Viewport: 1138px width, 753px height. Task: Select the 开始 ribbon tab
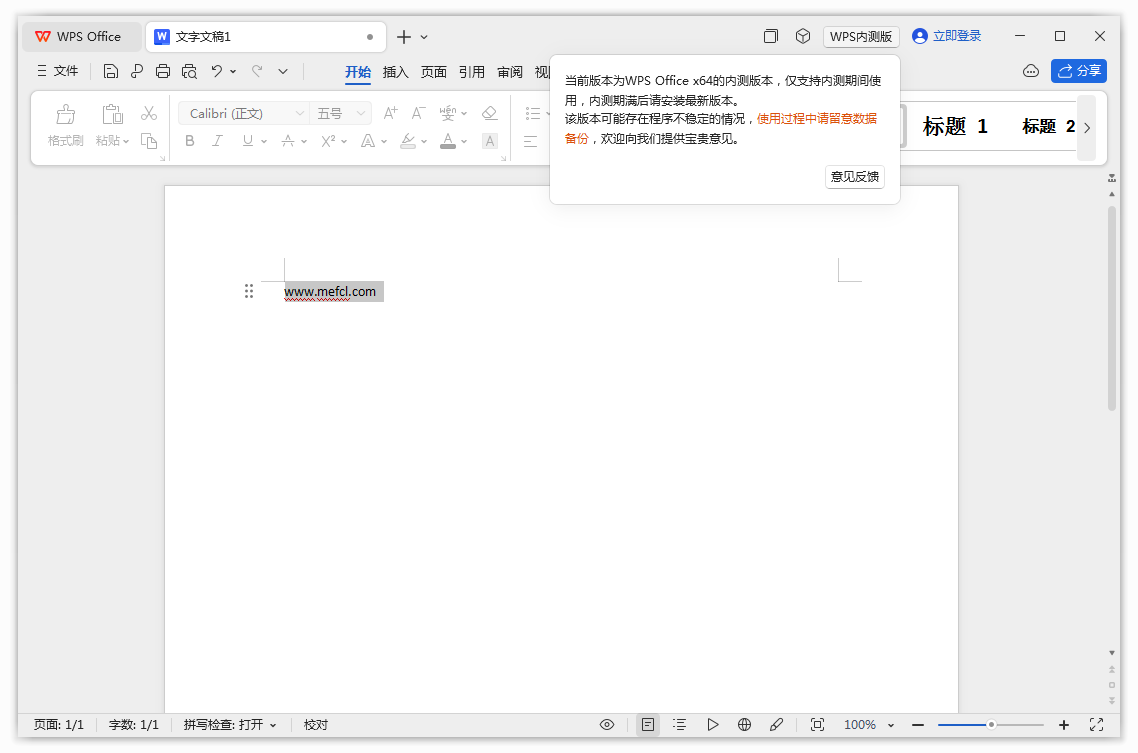coord(358,72)
